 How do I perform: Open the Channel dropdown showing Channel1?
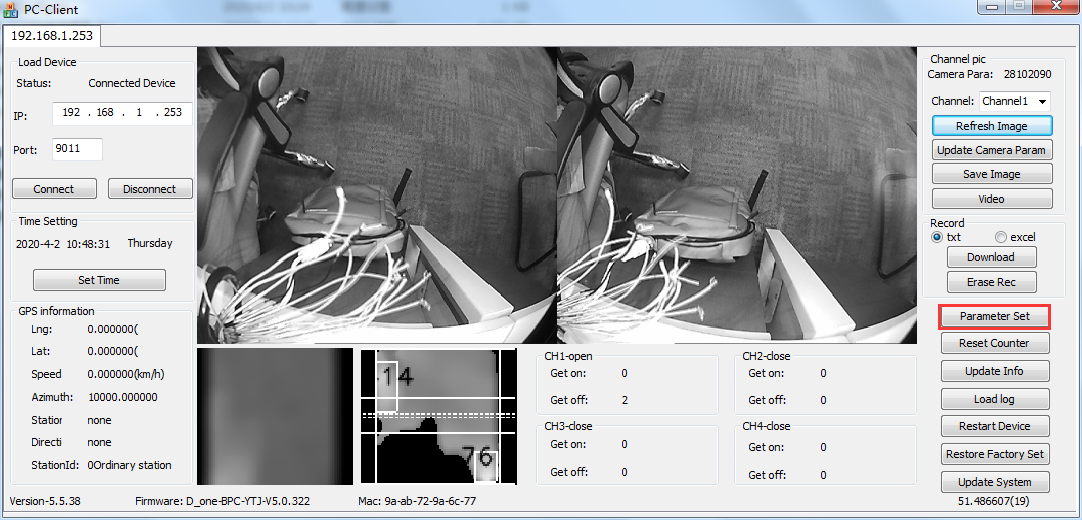coord(1014,101)
